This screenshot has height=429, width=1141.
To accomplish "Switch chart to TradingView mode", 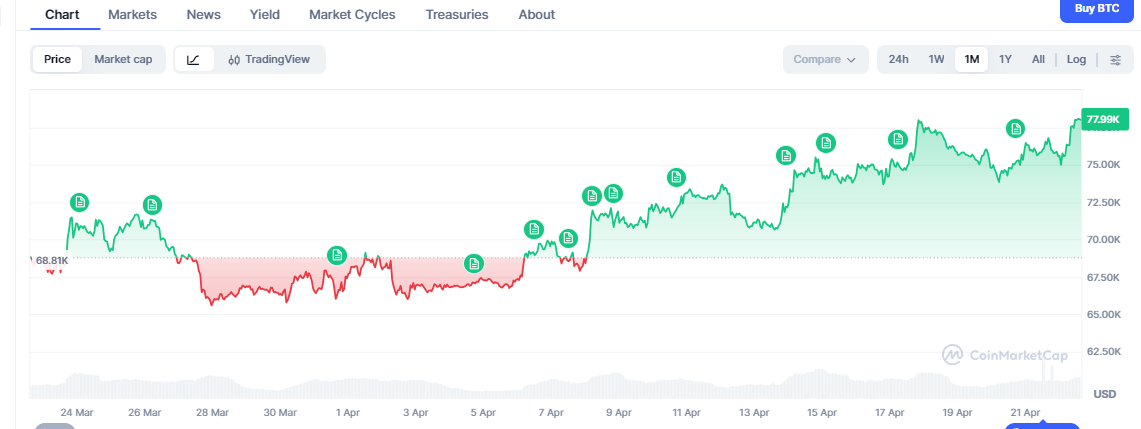I will pyautogui.click(x=269, y=59).
